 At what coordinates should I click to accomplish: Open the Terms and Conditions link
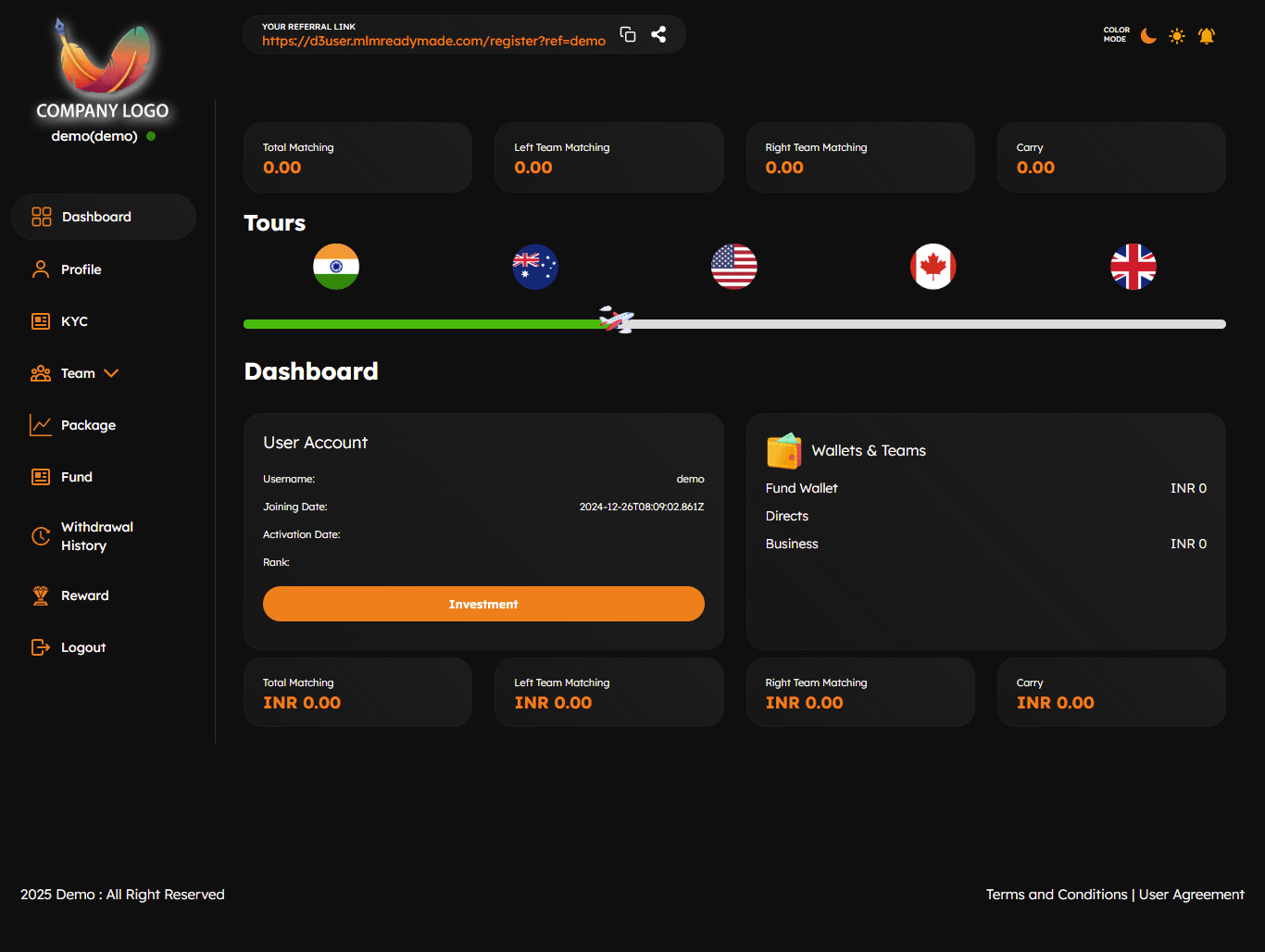coord(1056,895)
